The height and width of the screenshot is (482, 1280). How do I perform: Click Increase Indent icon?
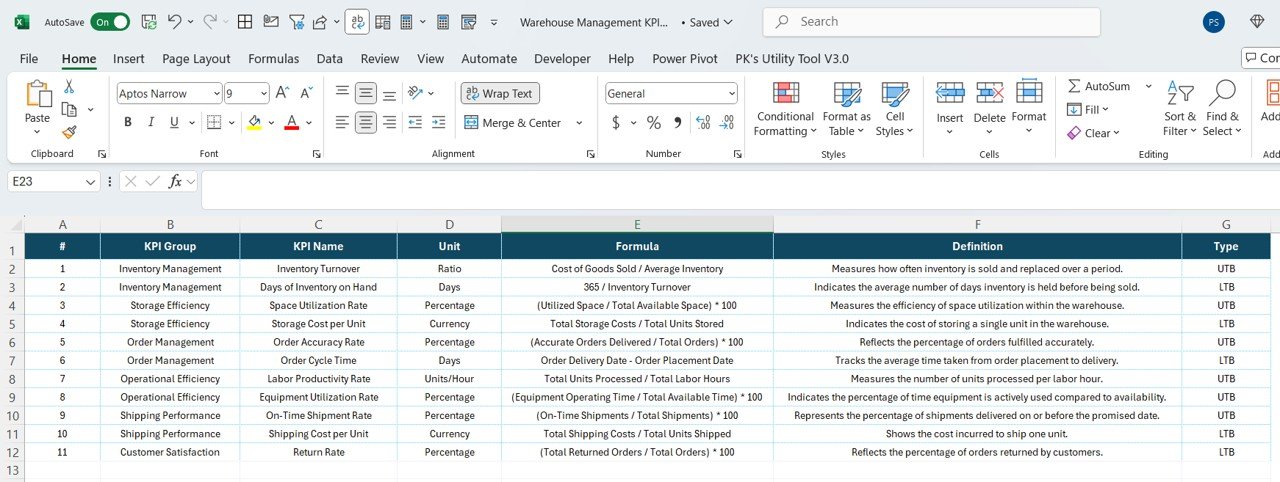click(x=440, y=123)
